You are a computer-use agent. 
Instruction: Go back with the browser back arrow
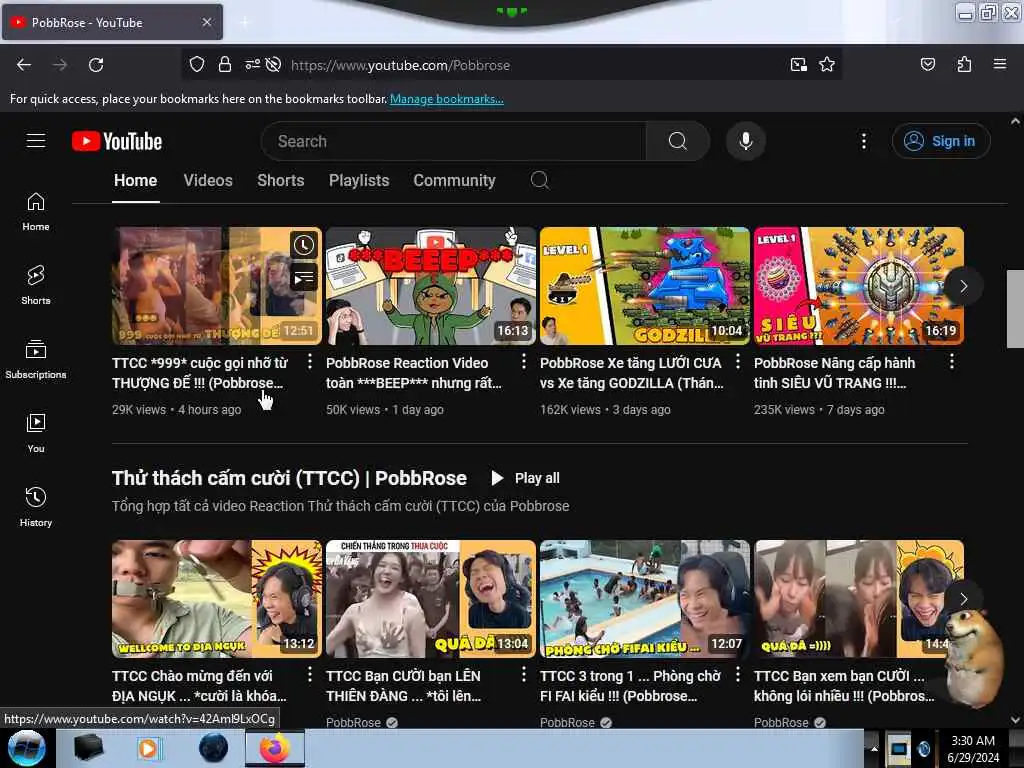pos(24,65)
